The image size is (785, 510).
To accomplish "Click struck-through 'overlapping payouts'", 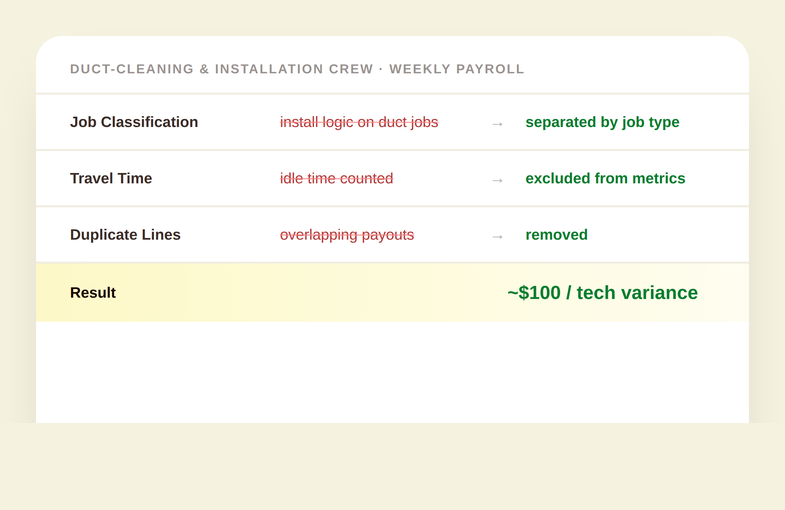I will [347, 235].
